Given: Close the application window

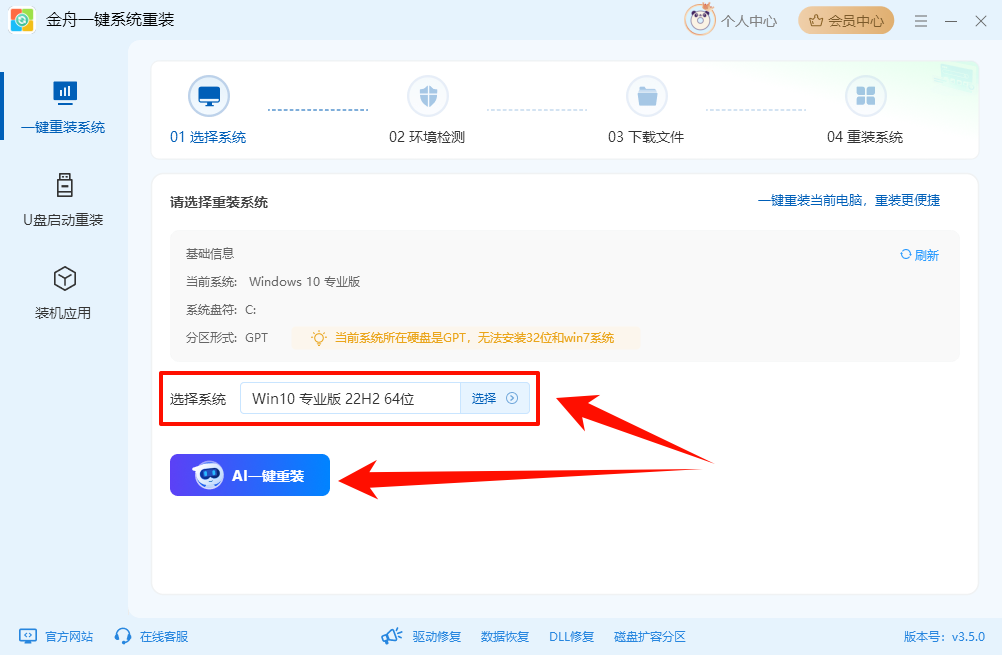Looking at the screenshot, I should click(981, 21).
